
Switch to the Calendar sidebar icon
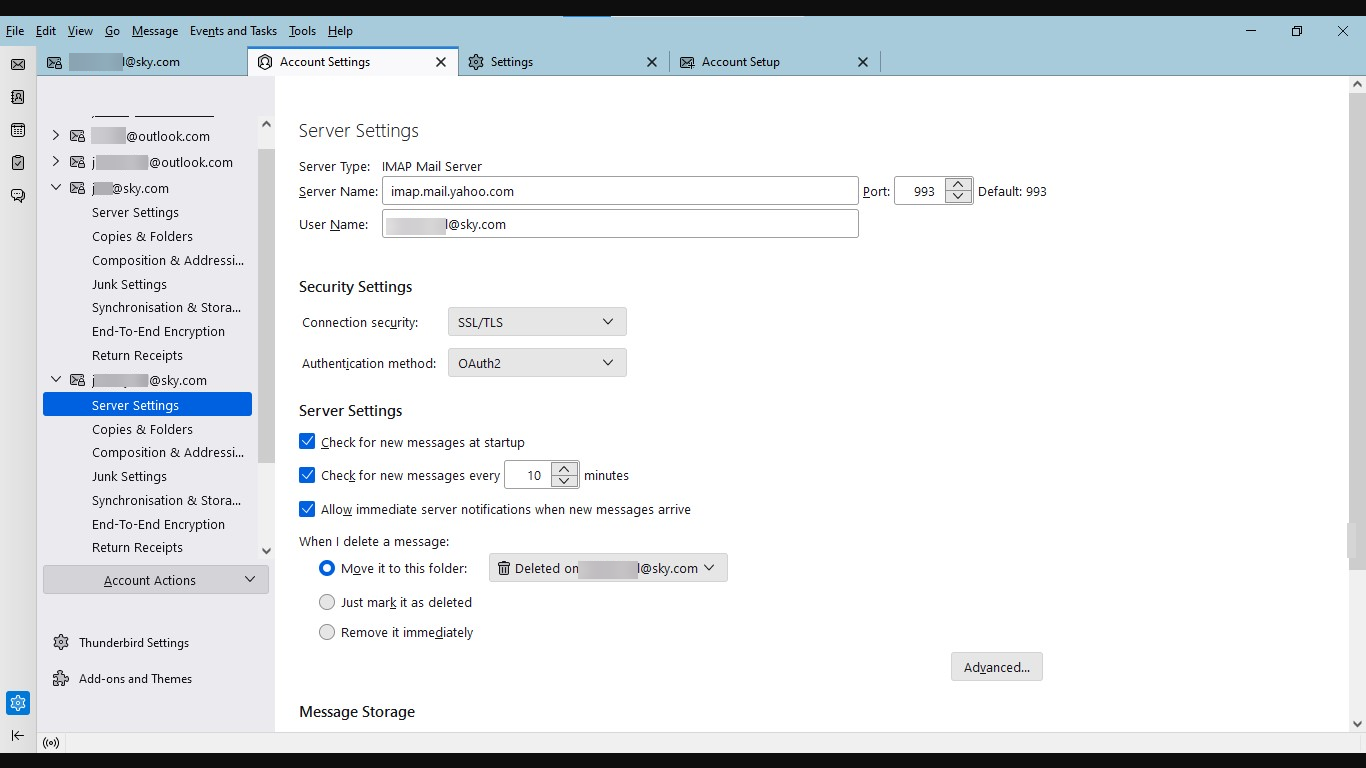point(18,130)
